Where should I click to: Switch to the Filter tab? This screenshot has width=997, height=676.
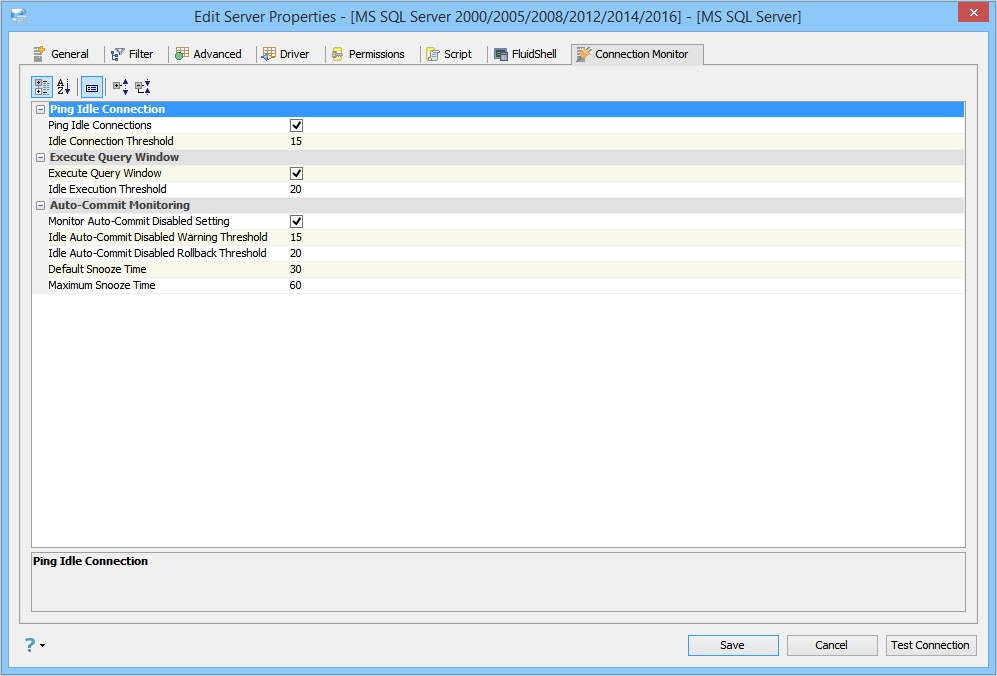132,54
